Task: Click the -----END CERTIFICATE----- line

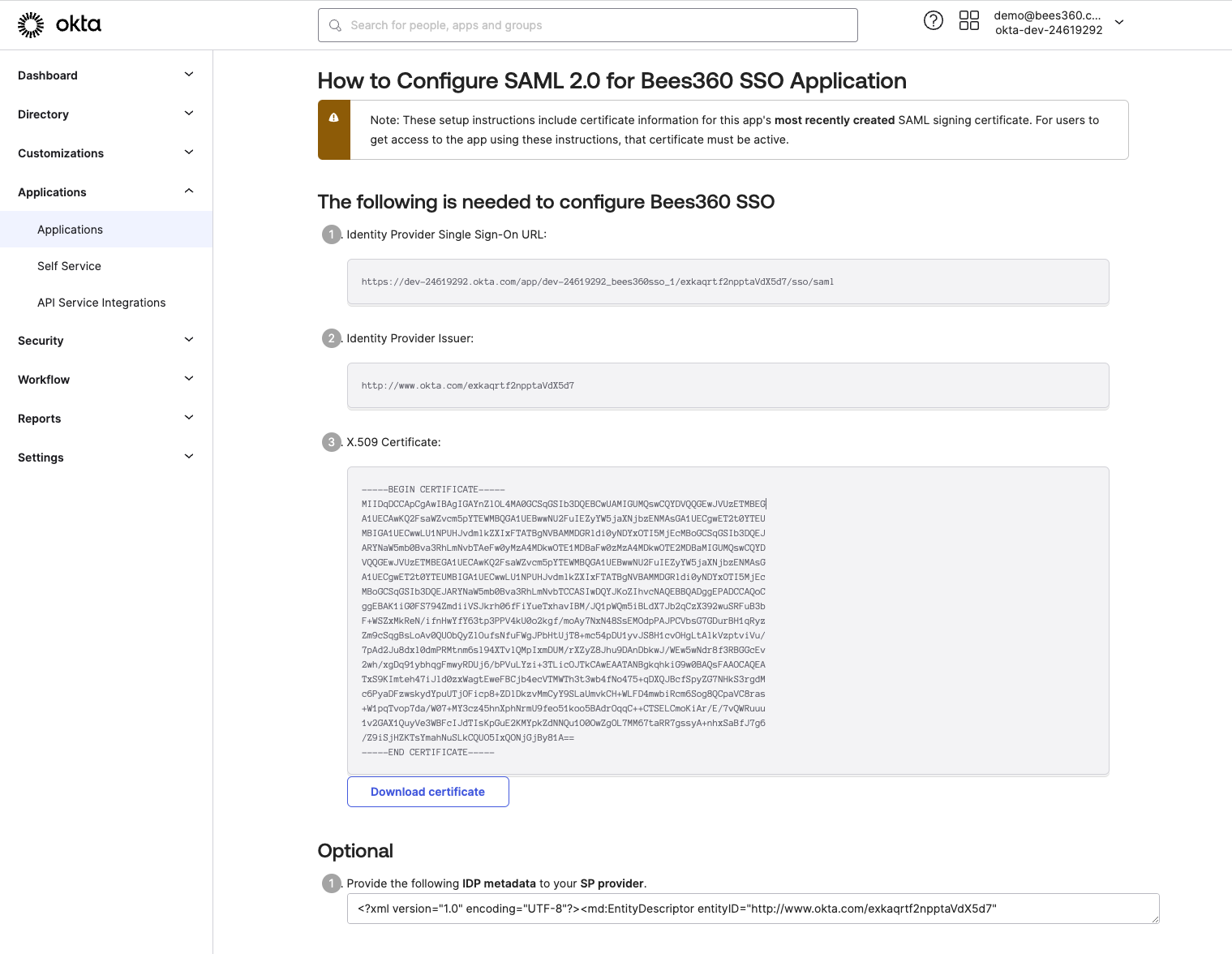Action: click(427, 753)
